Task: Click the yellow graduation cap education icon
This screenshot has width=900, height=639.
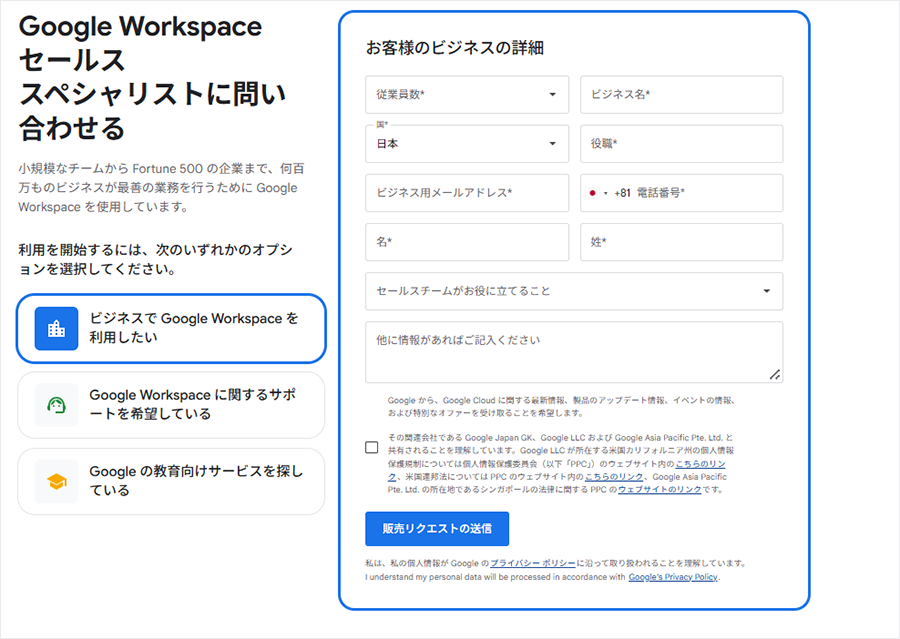Action: pyautogui.click(x=56, y=482)
